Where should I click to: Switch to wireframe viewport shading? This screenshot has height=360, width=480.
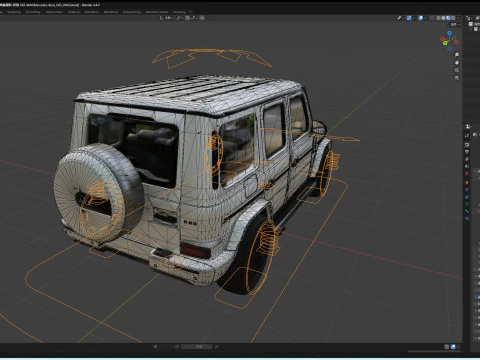pos(438,18)
